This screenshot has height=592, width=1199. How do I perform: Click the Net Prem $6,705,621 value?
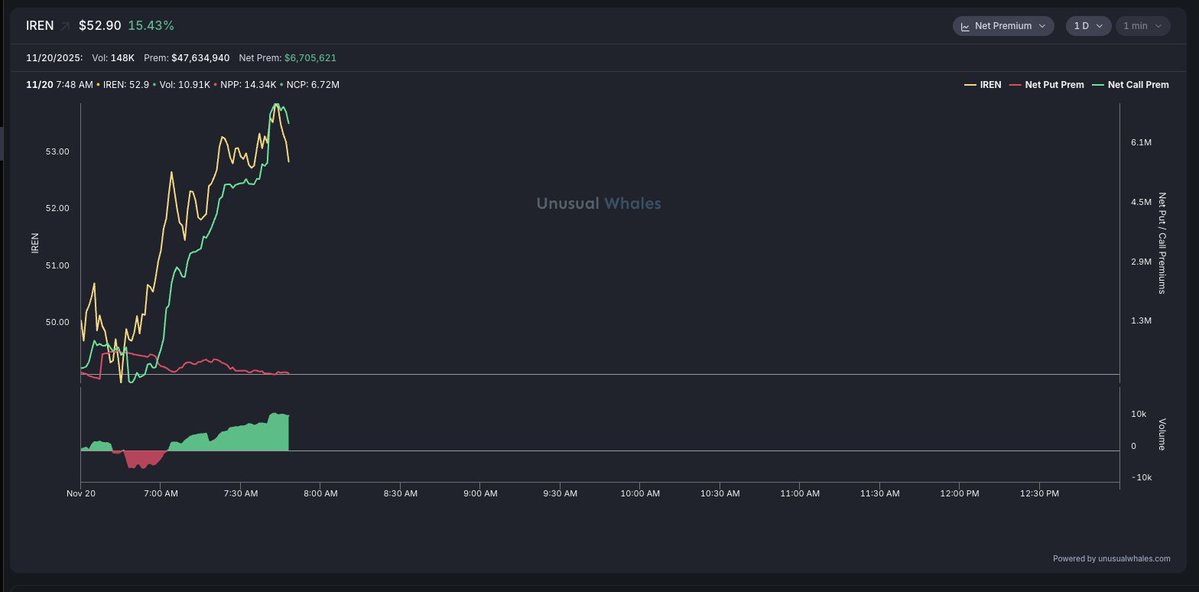[x=309, y=58]
